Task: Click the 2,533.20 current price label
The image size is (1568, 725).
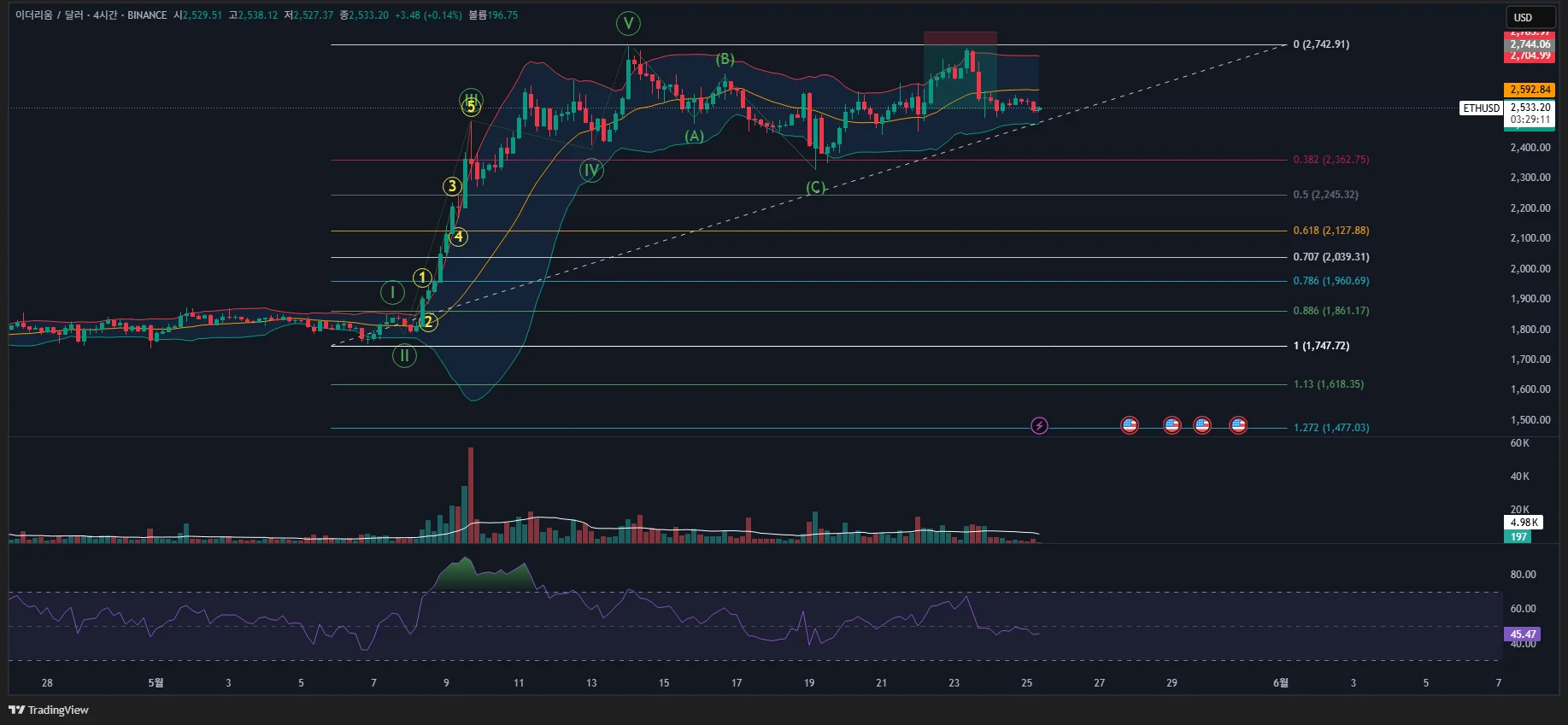Action: tap(1530, 108)
